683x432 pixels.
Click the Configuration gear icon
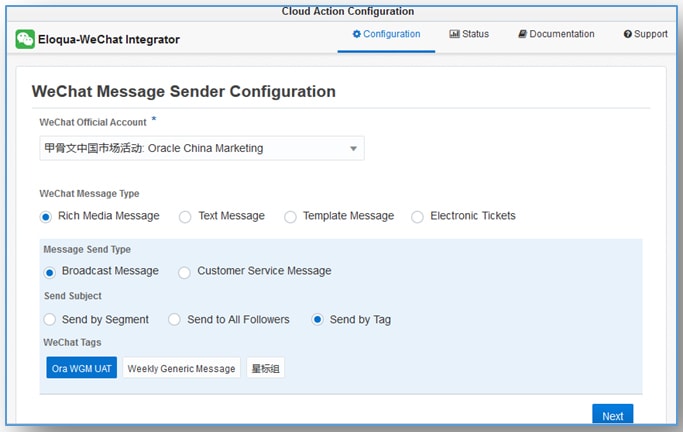click(357, 34)
